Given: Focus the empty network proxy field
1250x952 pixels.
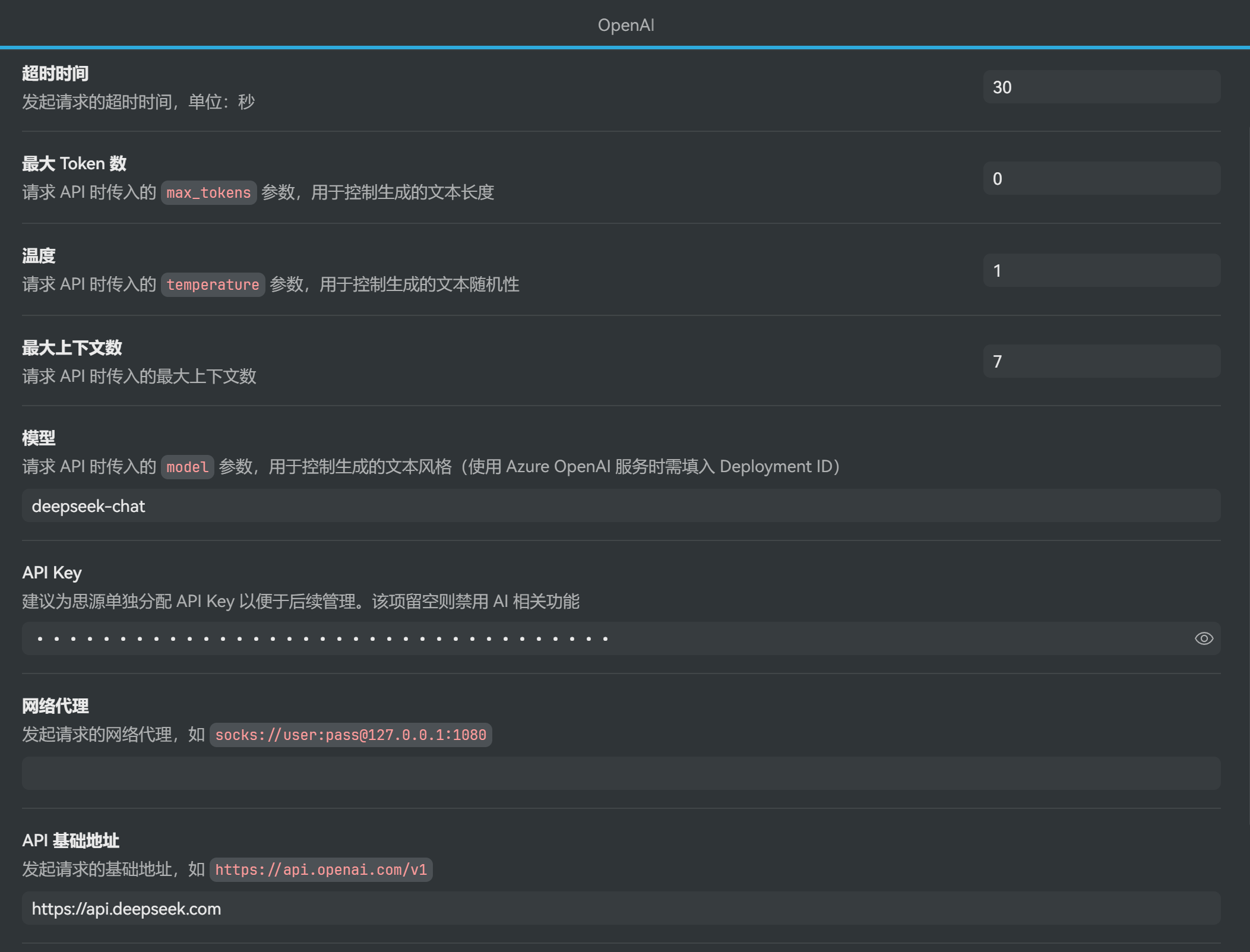Looking at the screenshot, I should click(621, 773).
